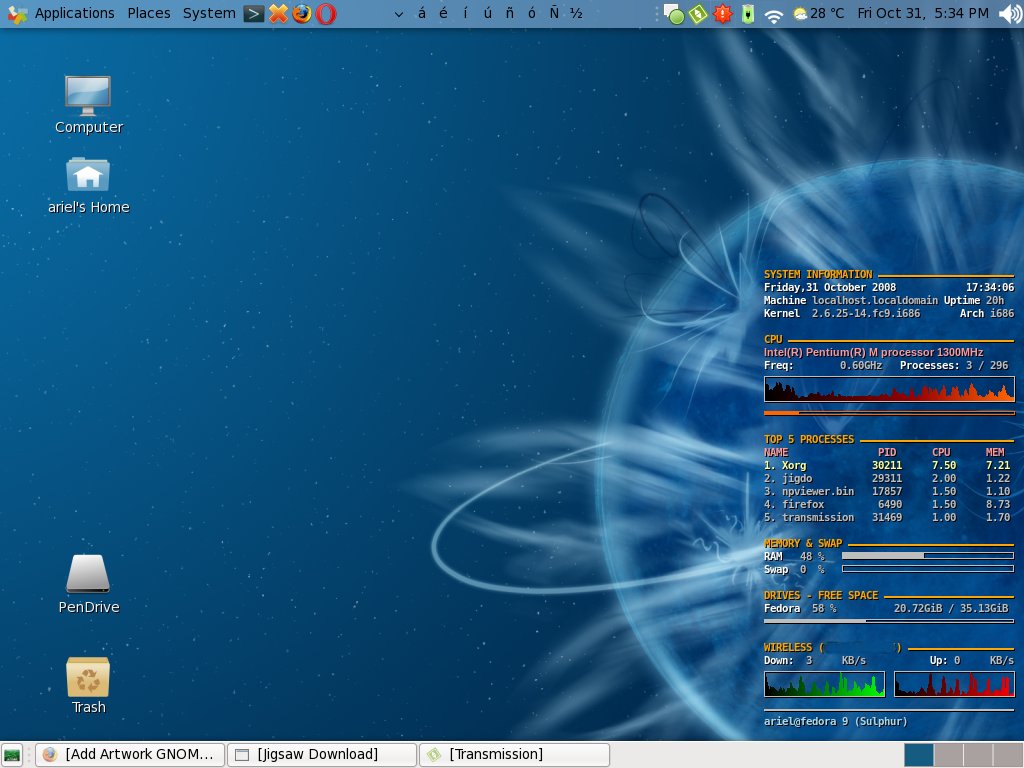Launch Opera from the top panel
Viewport: 1024px width, 768px height.
point(326,13)
